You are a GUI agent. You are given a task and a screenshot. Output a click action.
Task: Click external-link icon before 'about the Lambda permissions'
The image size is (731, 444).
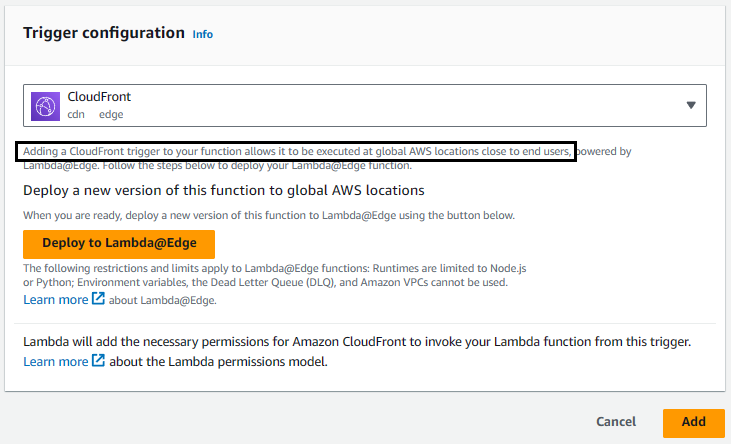coord(98,361)
